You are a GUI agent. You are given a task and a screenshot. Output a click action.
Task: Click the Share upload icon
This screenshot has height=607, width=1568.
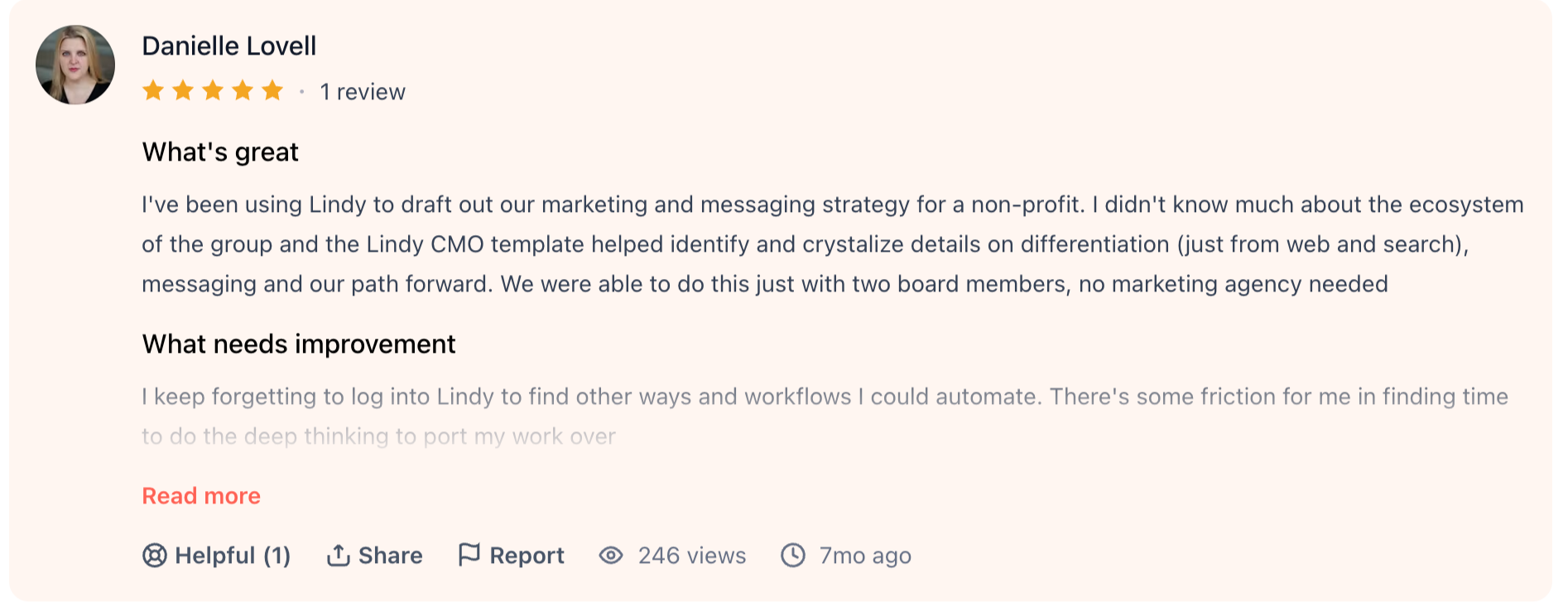click(x=338, y=555)
